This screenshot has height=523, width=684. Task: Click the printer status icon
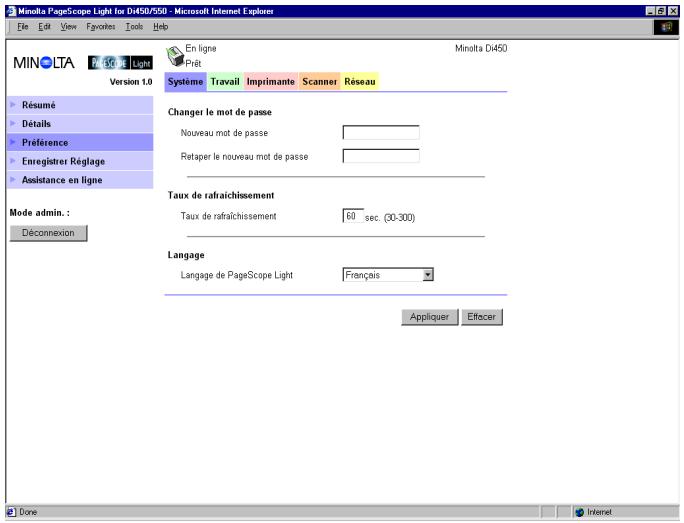click(175, 56)
